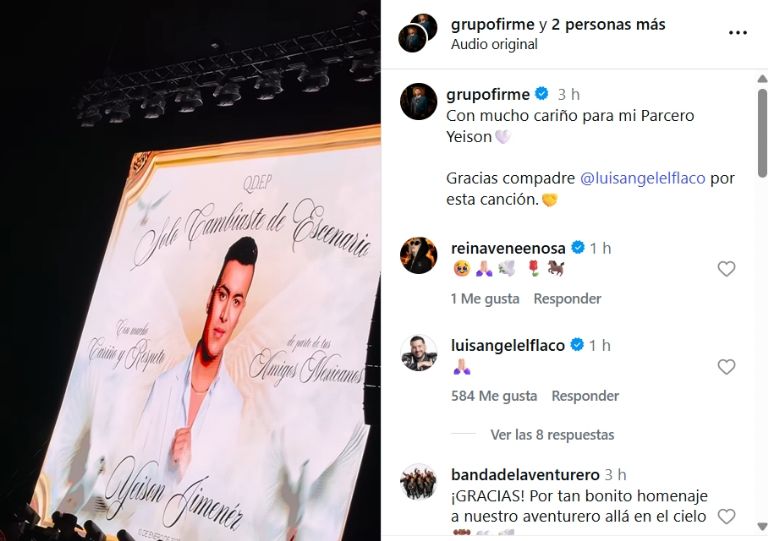Like bandadelaventurero's comment with the heart
The width and height of the screenshot is (768, 541).
726,517
